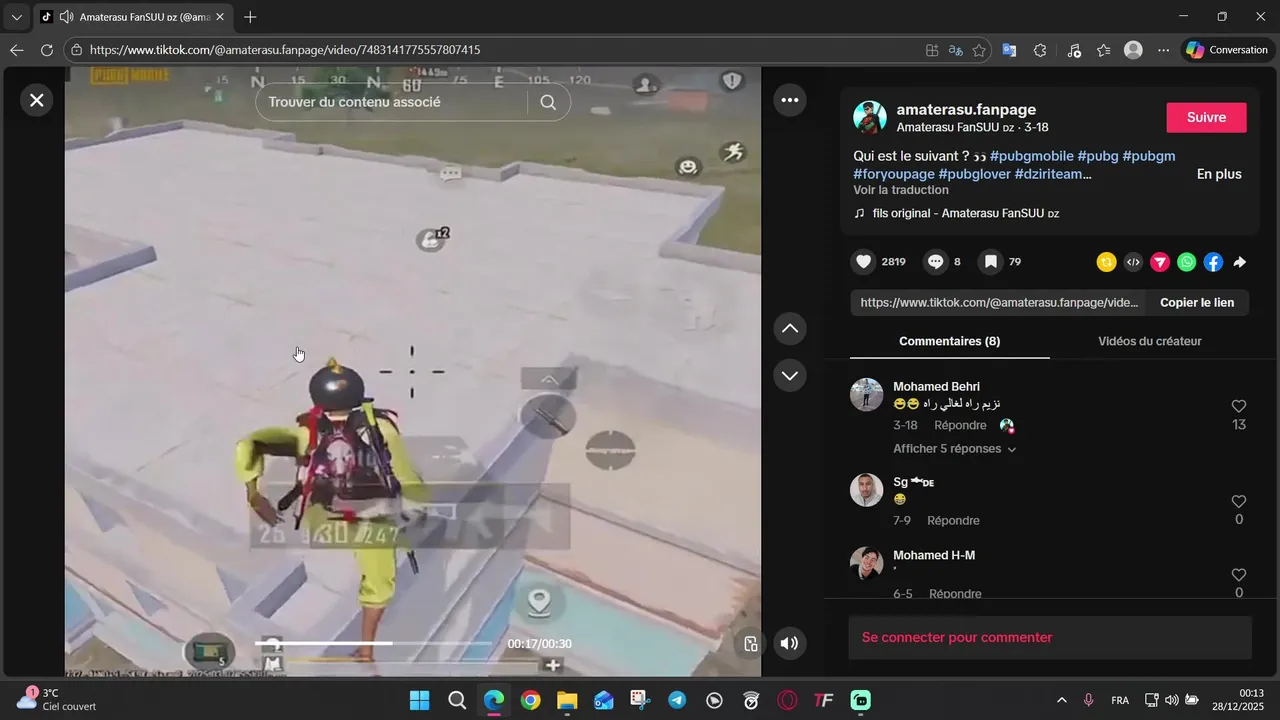Open the Mohamed H-M commenter name
Screen dimensions: 1280x720
point(934,555)
